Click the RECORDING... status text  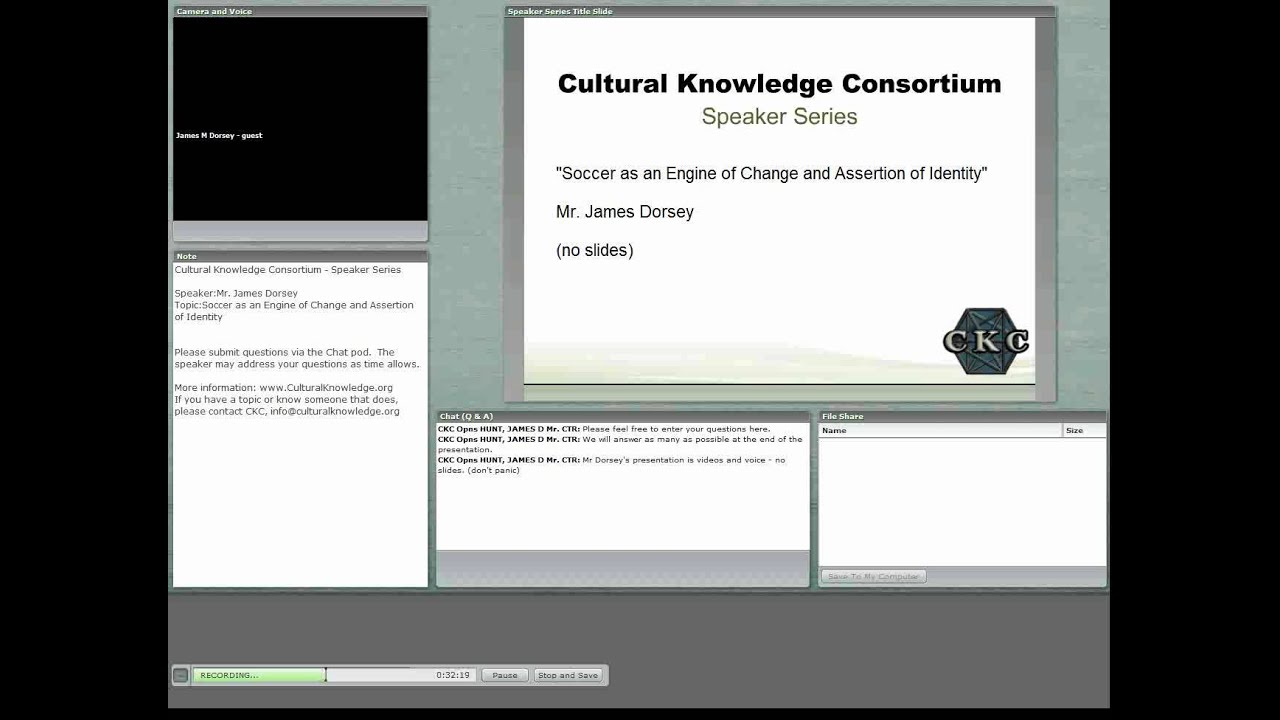coord(229,675)
